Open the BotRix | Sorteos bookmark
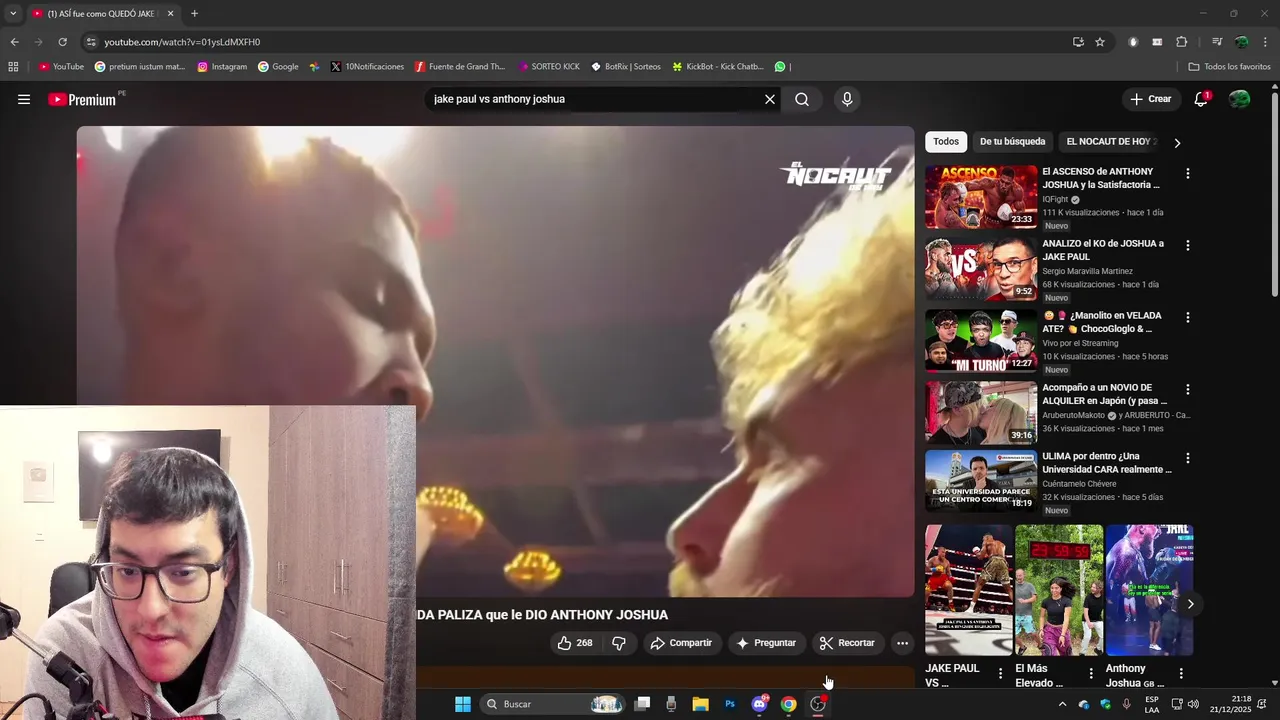This screenshot has width=1280, height=720. coord(626,67)
